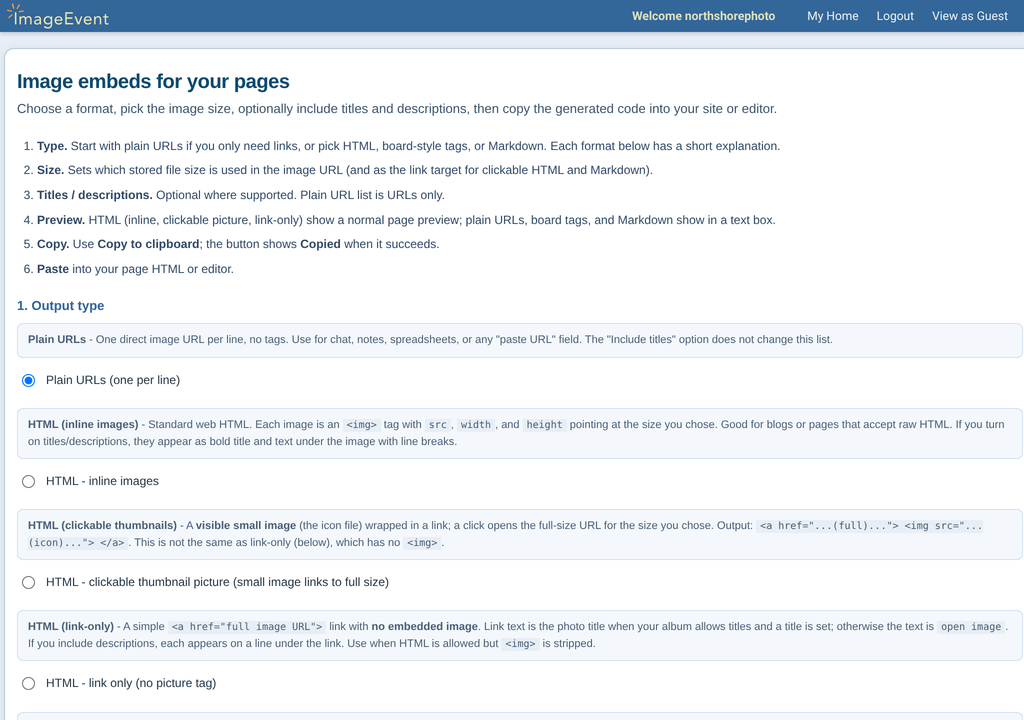Click the Logout link

tap(895, 16)
